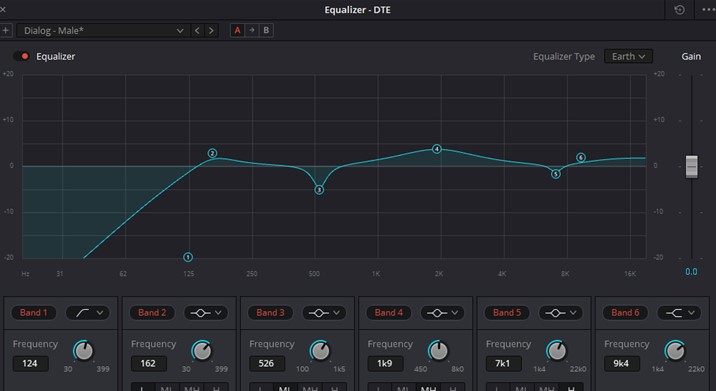Open Band 3 bell filter type dropdown

pyautogui.click(x=324, y=312)
